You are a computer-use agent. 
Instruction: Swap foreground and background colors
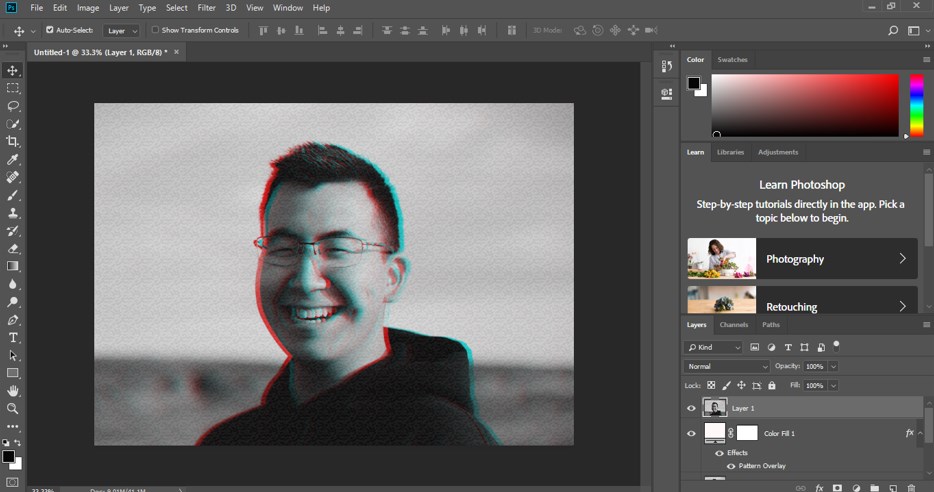point(17,443)
